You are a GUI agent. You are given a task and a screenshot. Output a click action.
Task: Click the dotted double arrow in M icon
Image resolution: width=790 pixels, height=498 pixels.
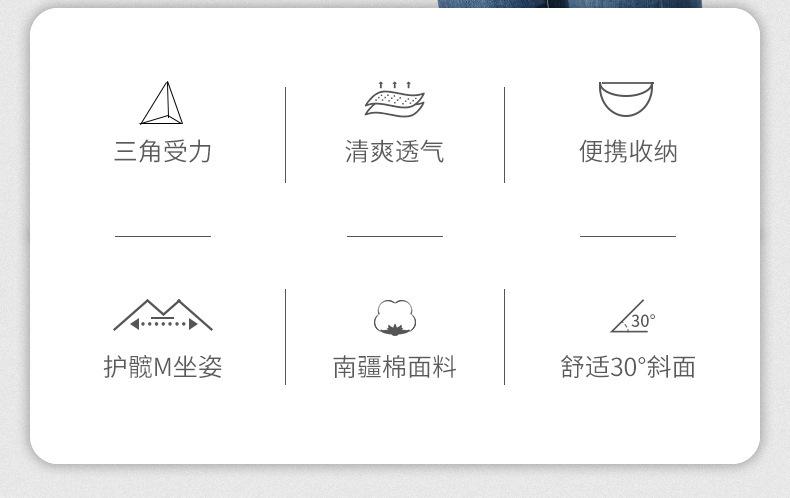[x=163, y=324]
